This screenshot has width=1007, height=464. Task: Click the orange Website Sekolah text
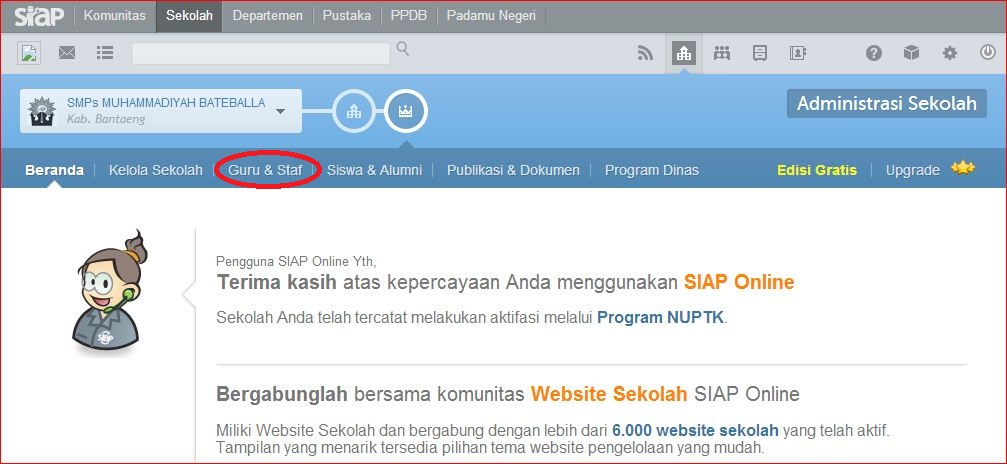click(x=609, y=393)
